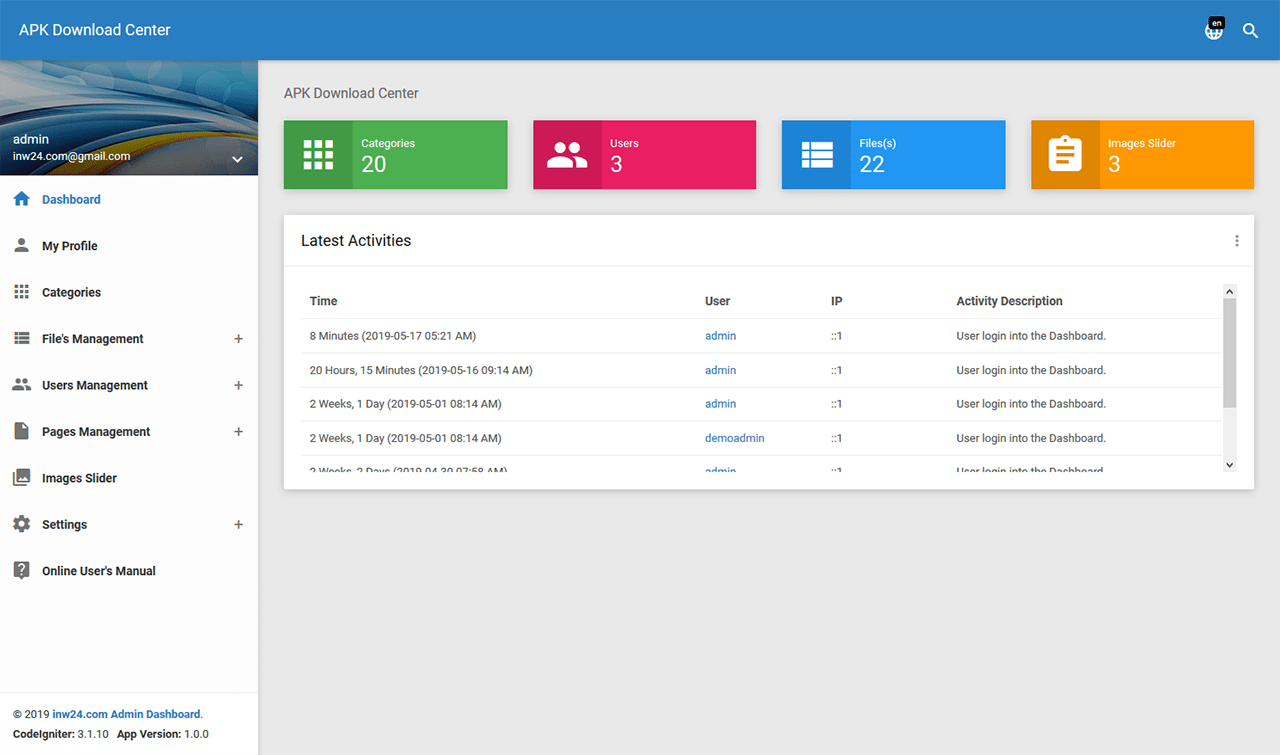1280x755 pixels.
Task: Click the Dashboard home icon
Action: 22,199
